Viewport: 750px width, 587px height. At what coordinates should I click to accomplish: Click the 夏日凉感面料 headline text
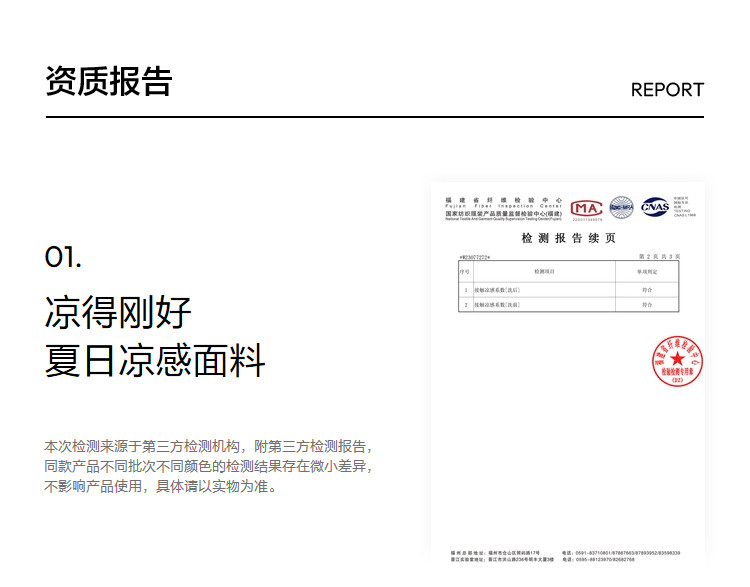click(155, 360)
